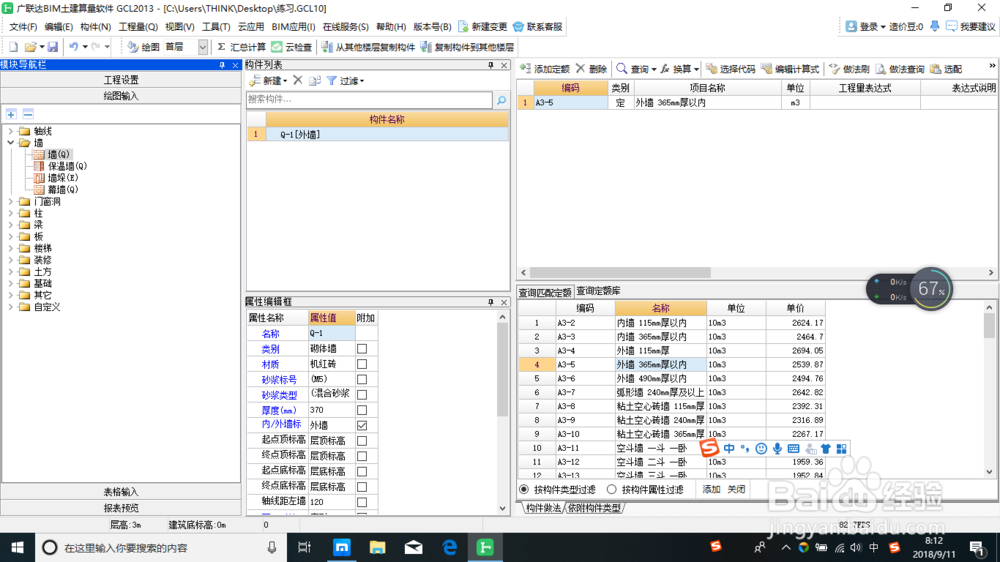Open 联系客服 customer service

pos(538,27)
